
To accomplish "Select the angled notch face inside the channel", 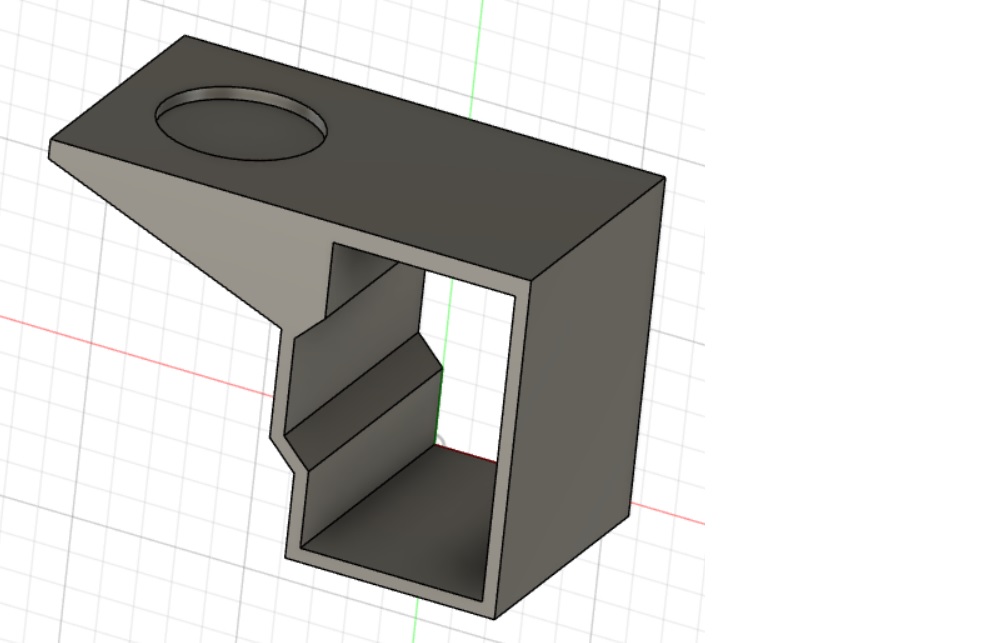I will 363,402.
